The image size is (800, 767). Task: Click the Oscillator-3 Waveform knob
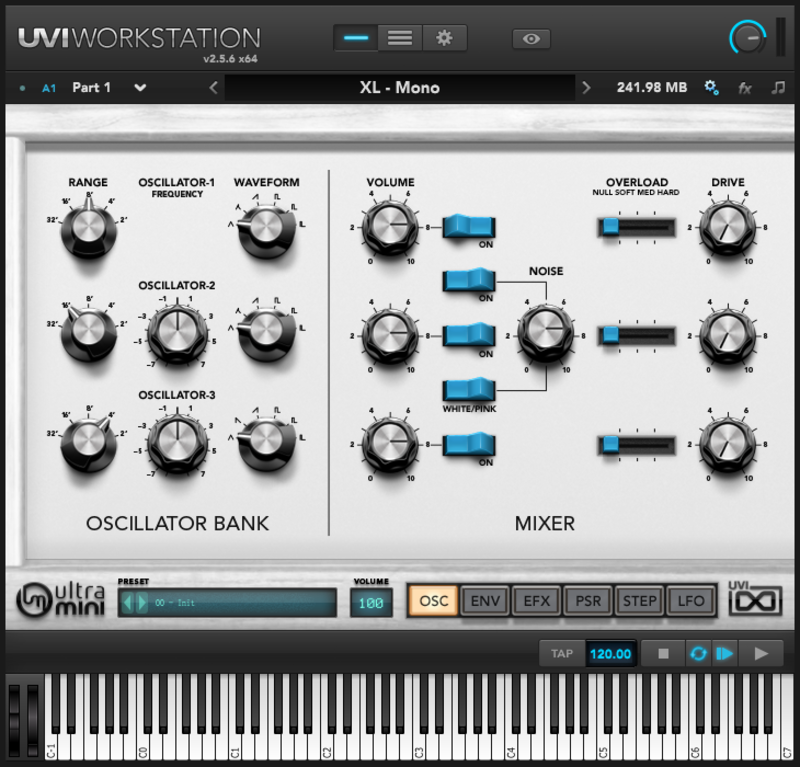tap(266, 441)
